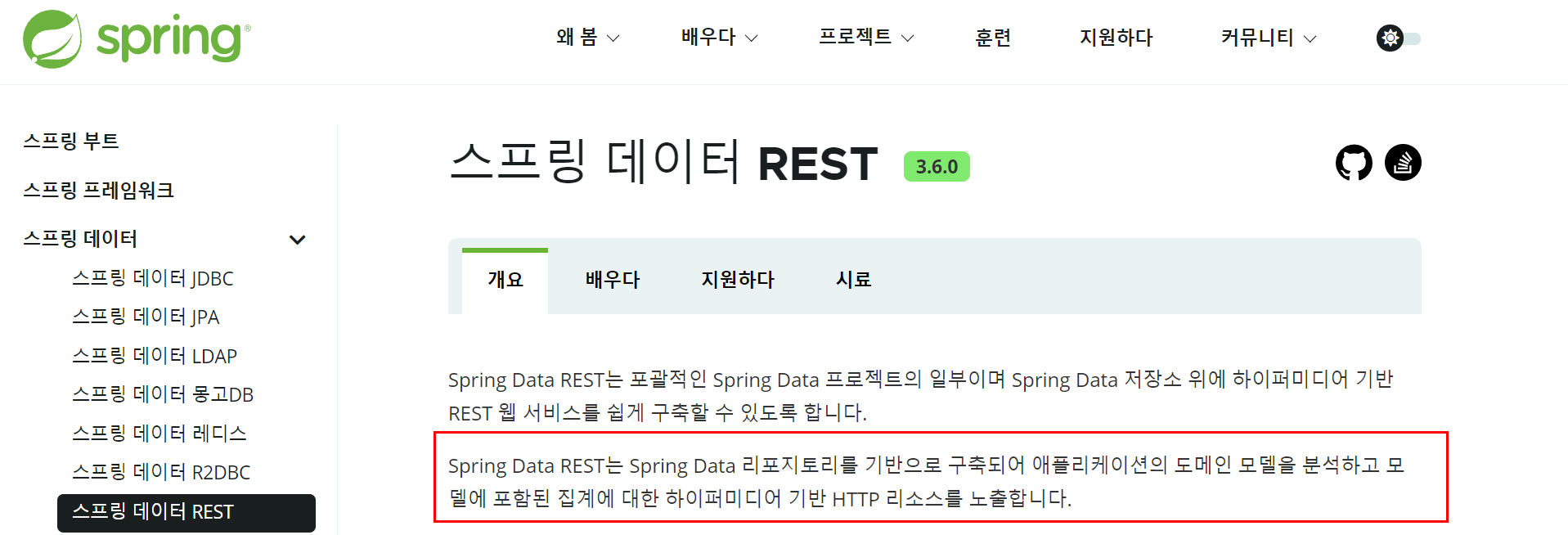1568x535 pixels.
Task: Expand the 왜 봄 menu
Action: [587, 38]
